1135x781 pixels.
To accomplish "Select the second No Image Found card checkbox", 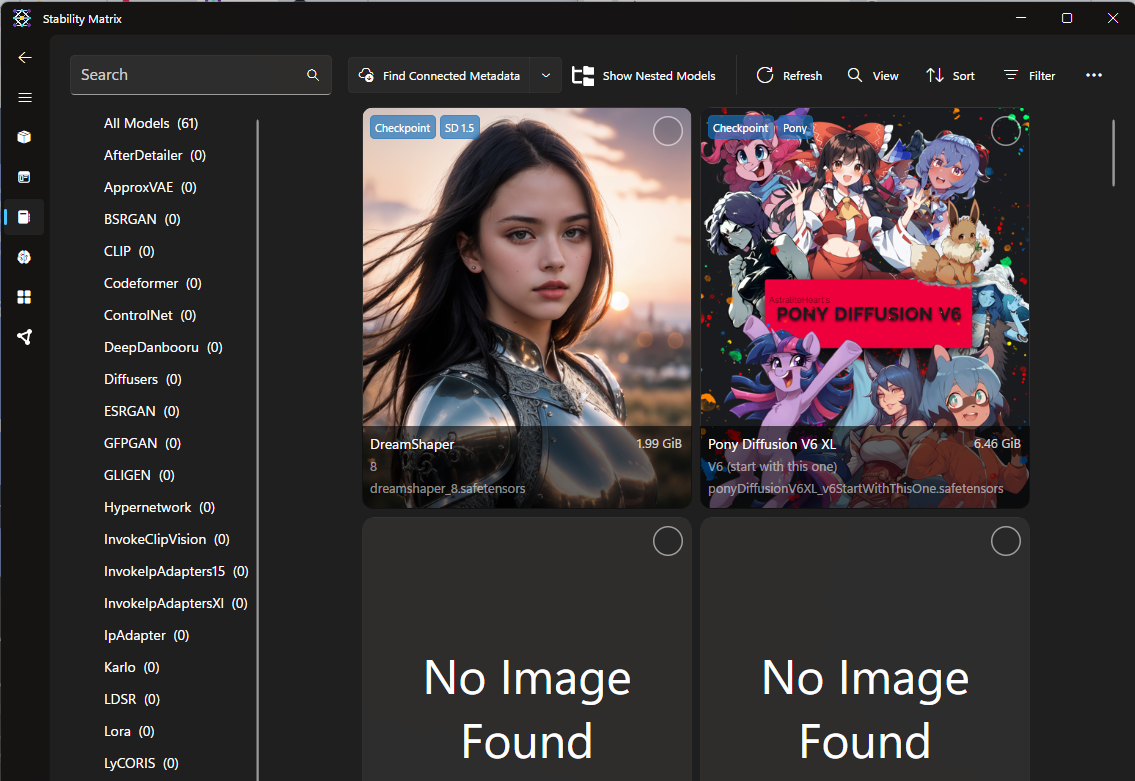I will 1005,541.
